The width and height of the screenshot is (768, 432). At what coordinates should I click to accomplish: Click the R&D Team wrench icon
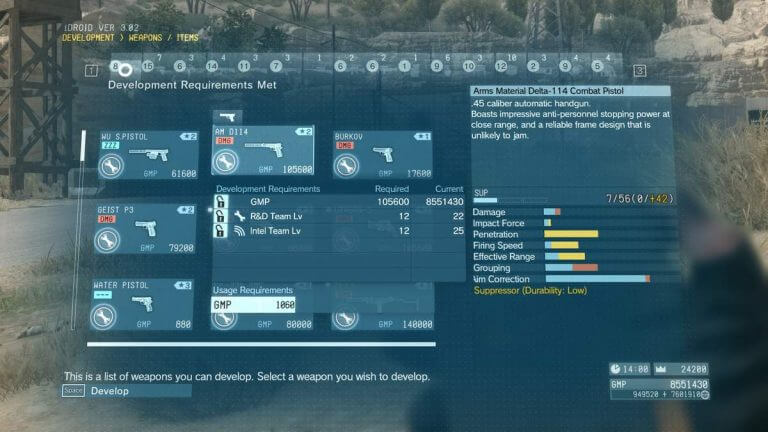tap(240, 216)
